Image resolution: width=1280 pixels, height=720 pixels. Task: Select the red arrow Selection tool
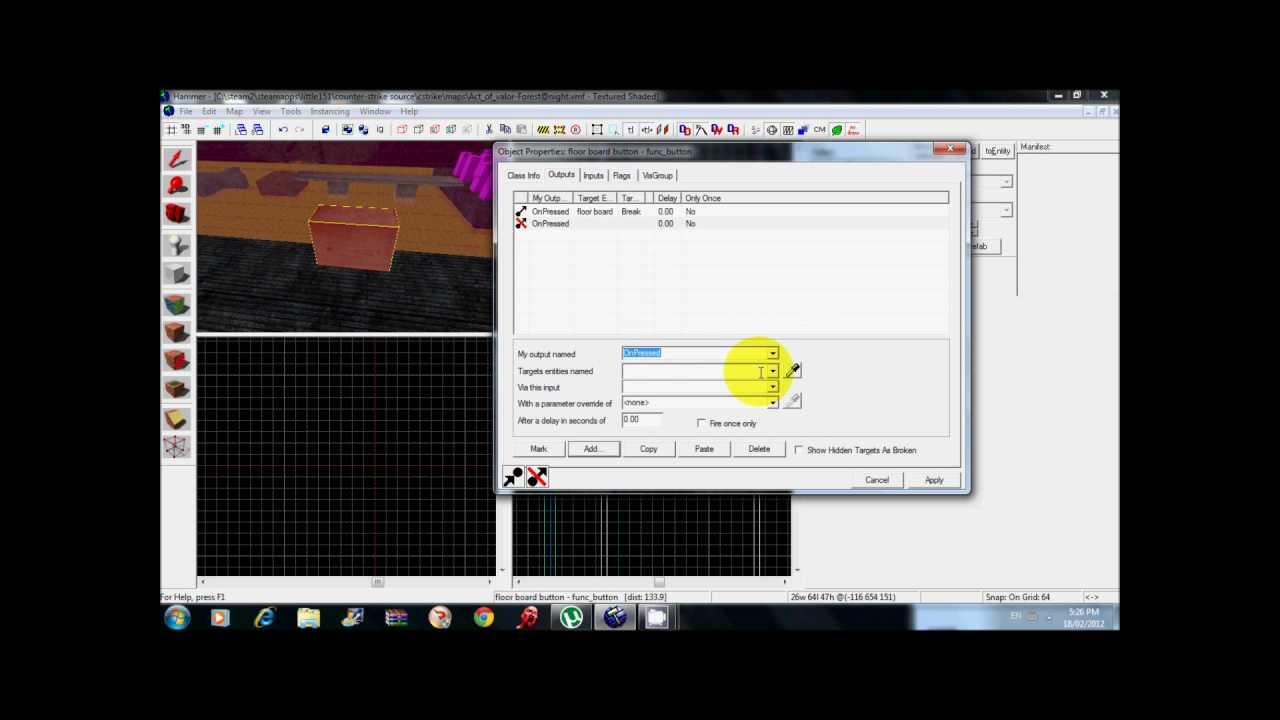177,159
